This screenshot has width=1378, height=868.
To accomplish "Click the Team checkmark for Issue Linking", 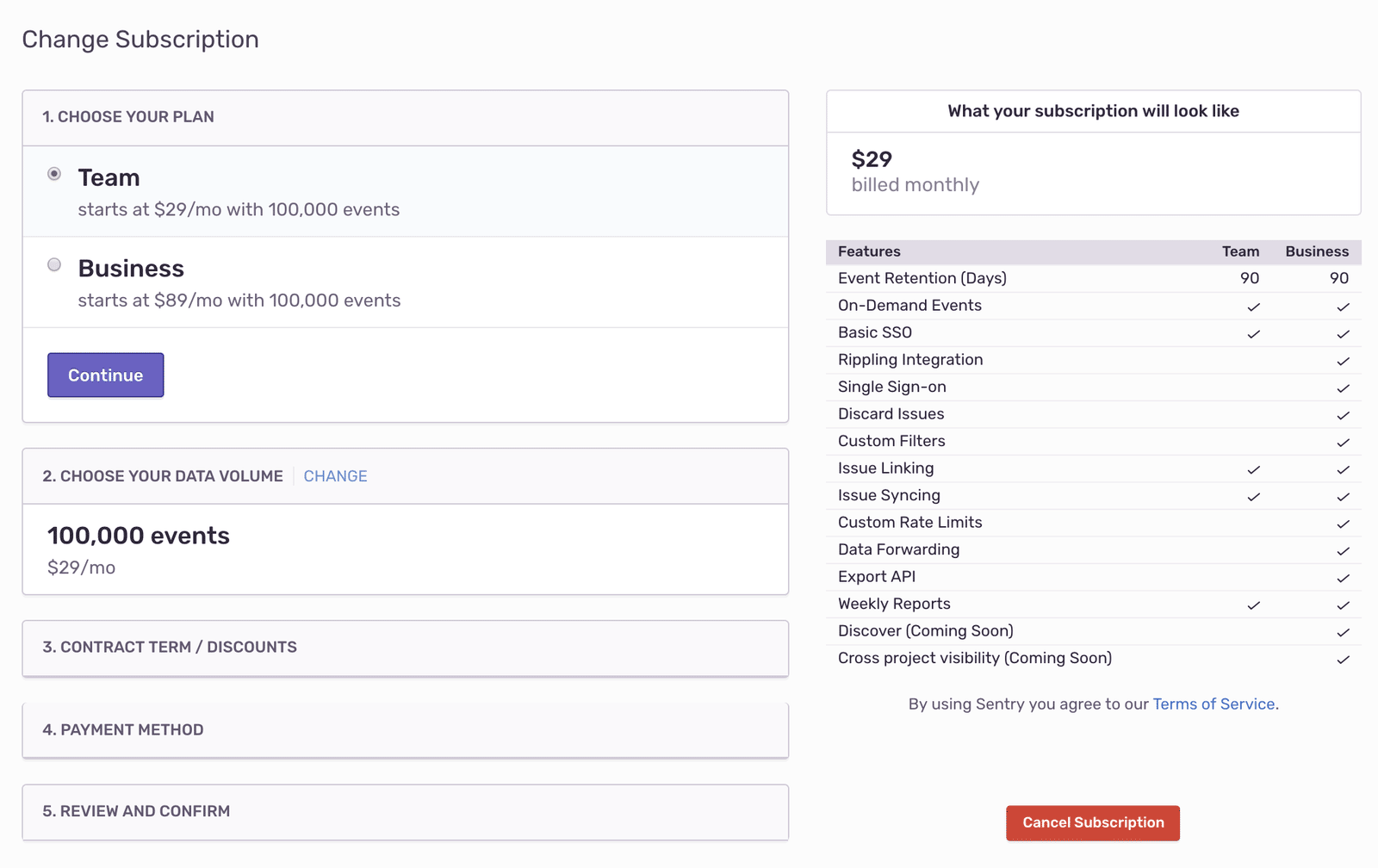I will [x=1253, y=469].
